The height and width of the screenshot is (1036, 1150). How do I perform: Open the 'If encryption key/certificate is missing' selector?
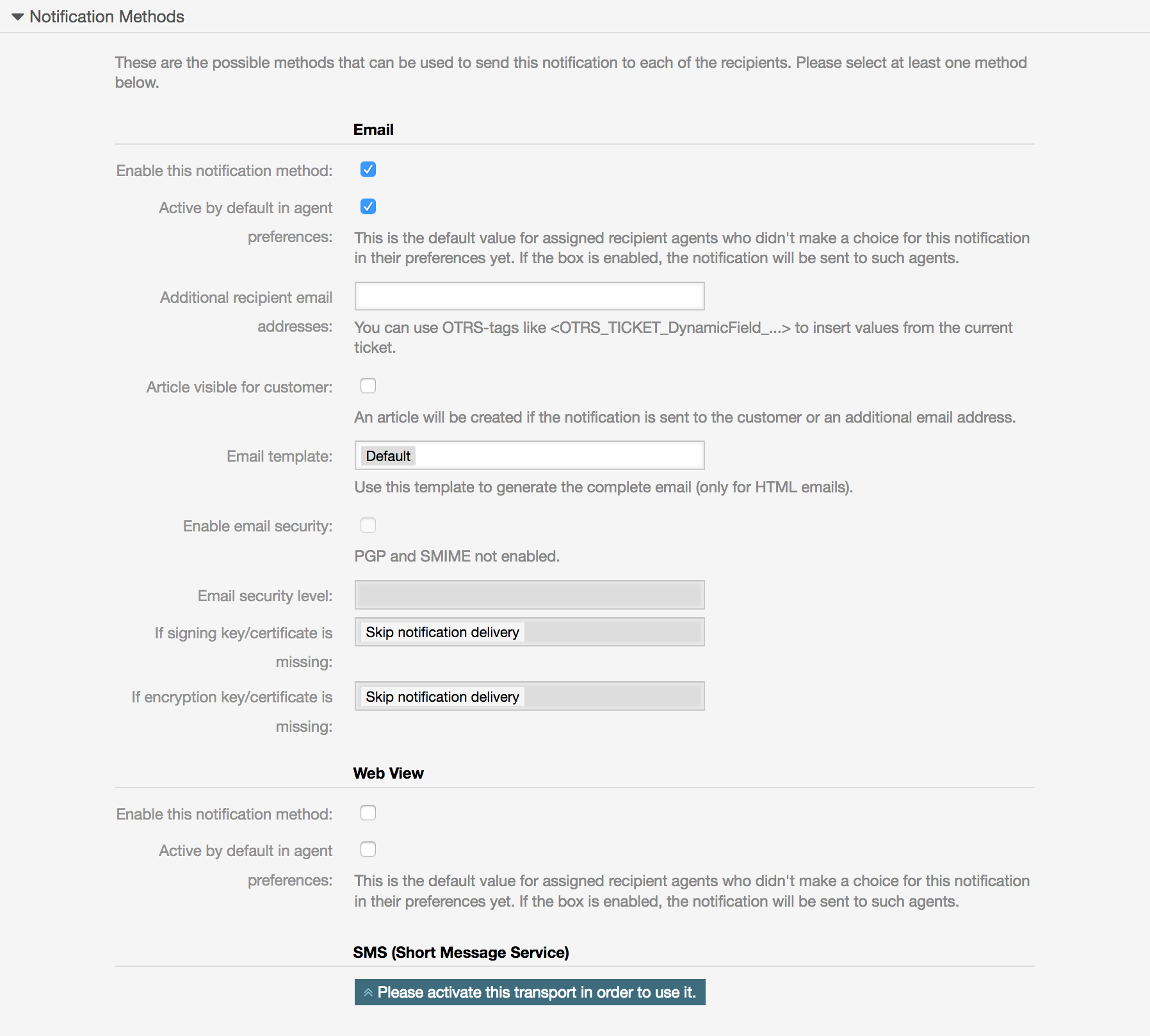pos(529,696)
